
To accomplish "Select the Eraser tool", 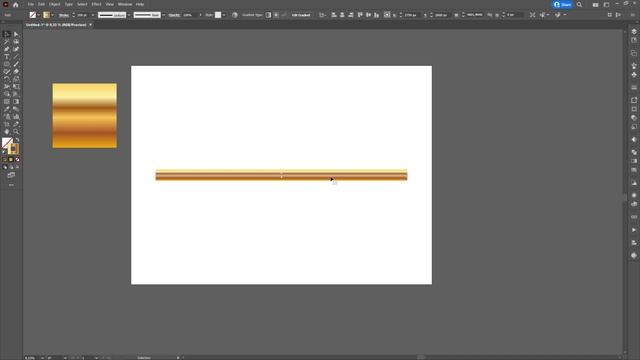I will click(x=16, y=71).
